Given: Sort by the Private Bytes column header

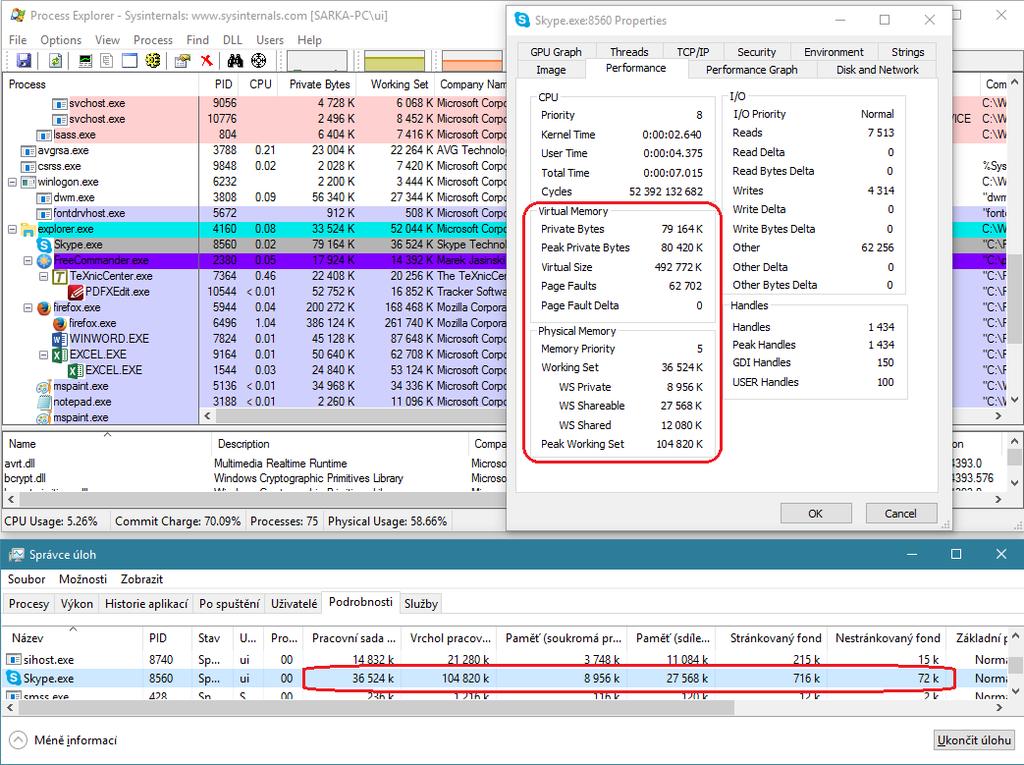Looking at the screenshot, I should tap(319, 84).
